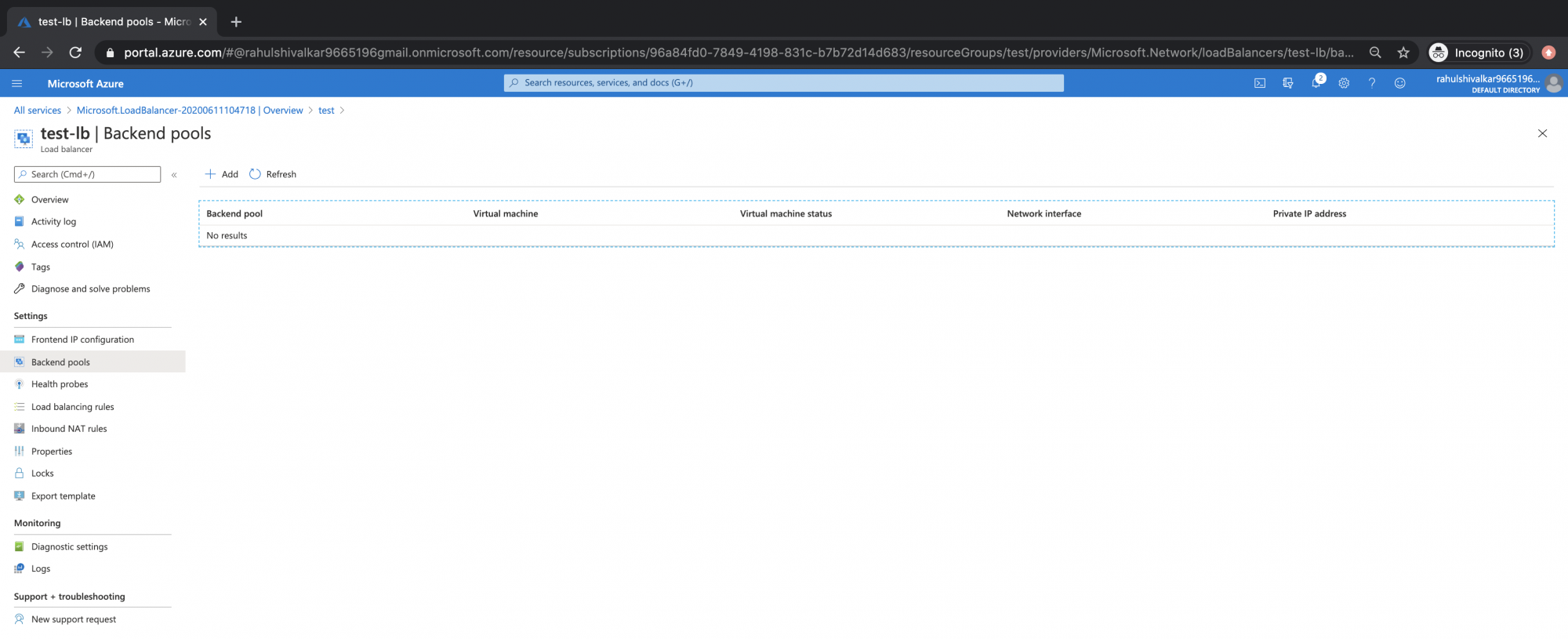Image resolution: width=1568 pixels, height=639 pixels.
Task: Bookmark this page with star icon
Action: (x=1403, y=53)
